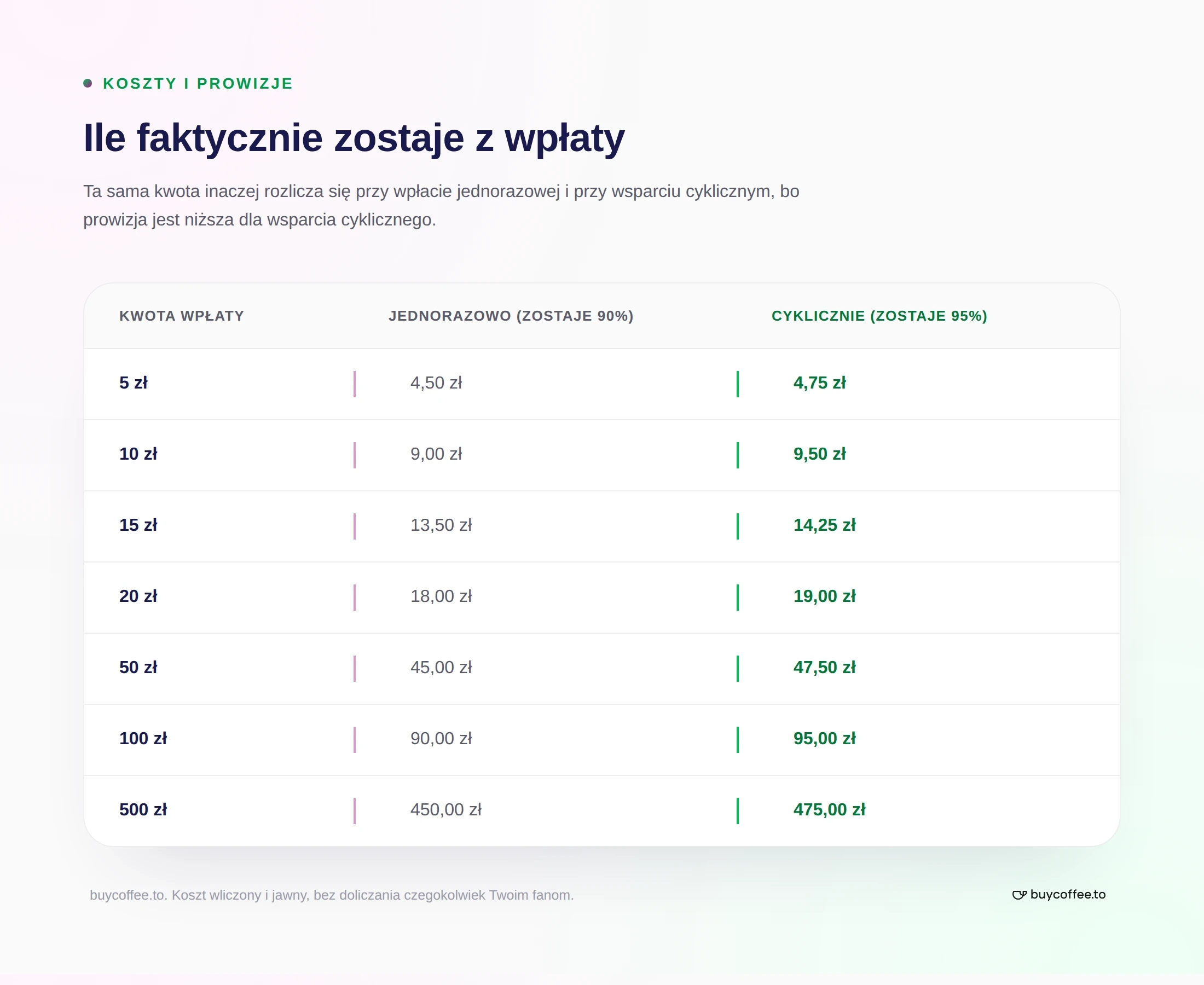Click the '4,75 zł' recurring value
This screenshot has height=985, width=1204.
pos(819,383)
